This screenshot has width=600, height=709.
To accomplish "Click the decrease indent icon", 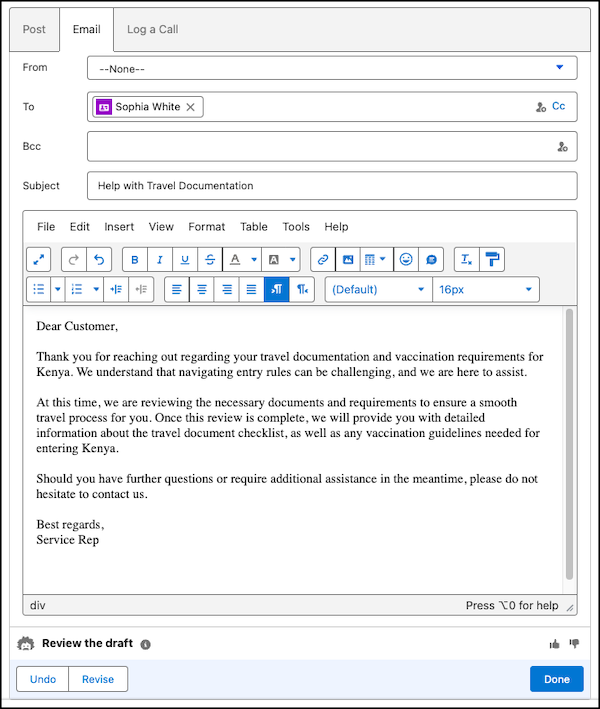I will click(141, 289).
